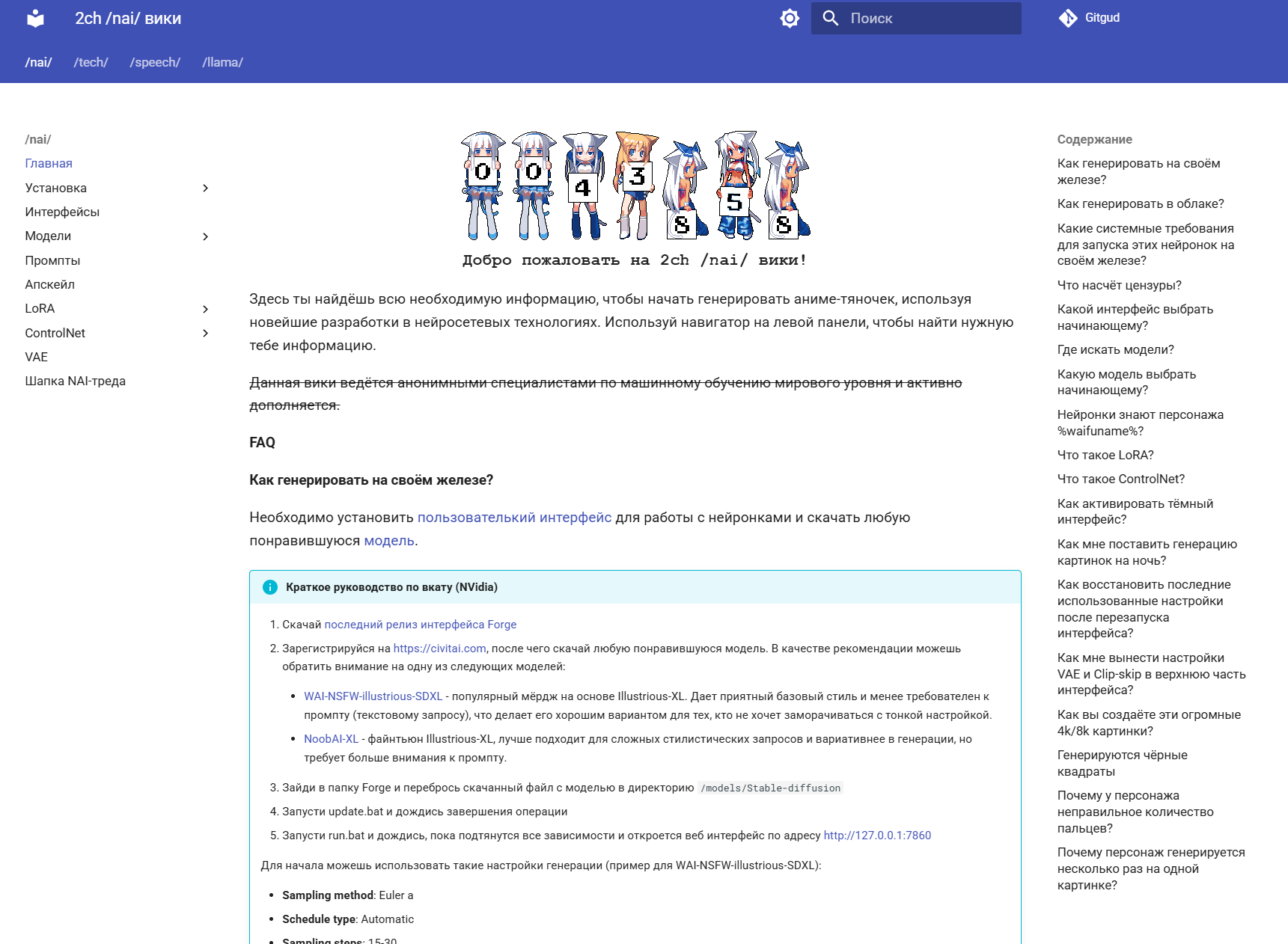Screen dimensions: 1288x944
Task: Follow the пользовательский интерфейс link
Action: 514,518
